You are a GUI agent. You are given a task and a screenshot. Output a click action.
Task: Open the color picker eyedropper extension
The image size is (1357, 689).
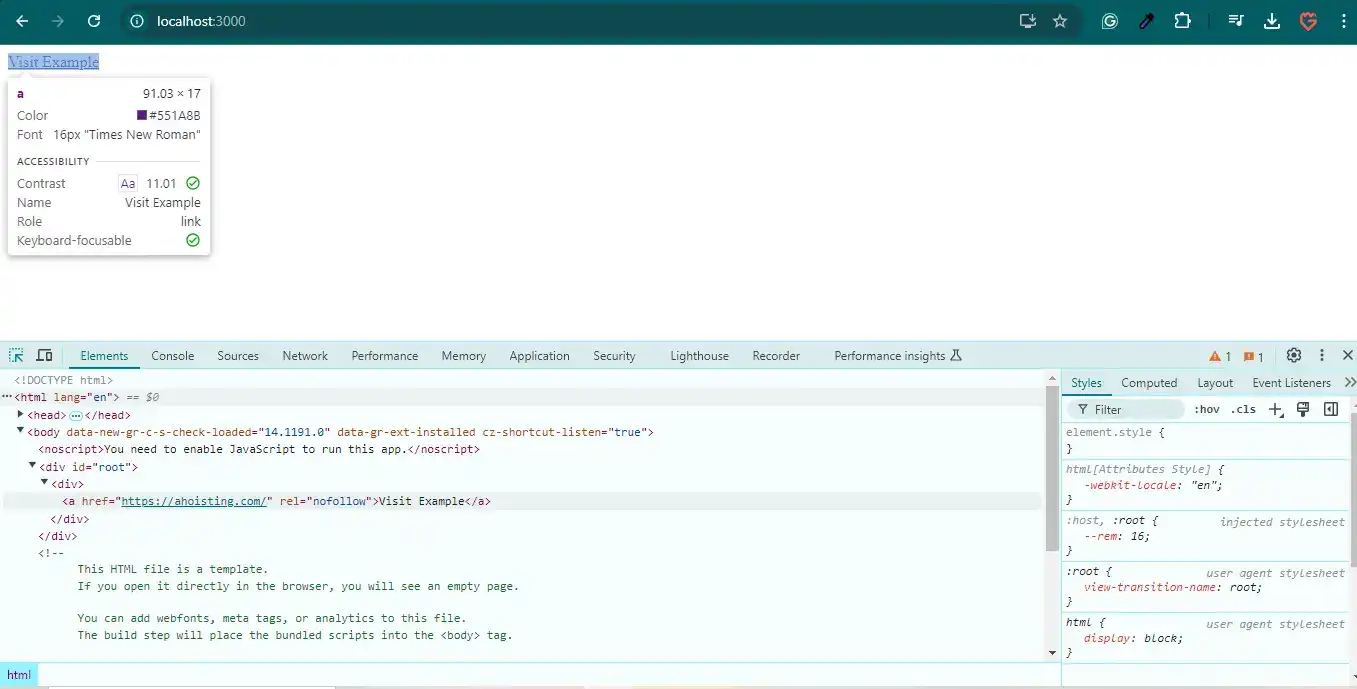(1147, 21)
